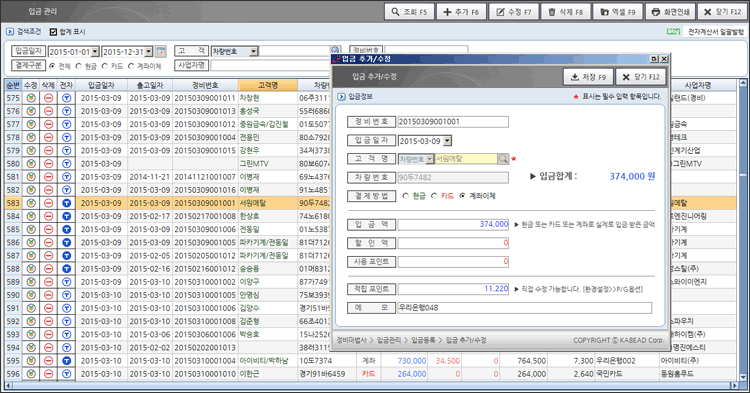Viewport: 750px width, 393px height.
Task: Click the 조회 F5 toolbar button
Action: tap(409, 12)
